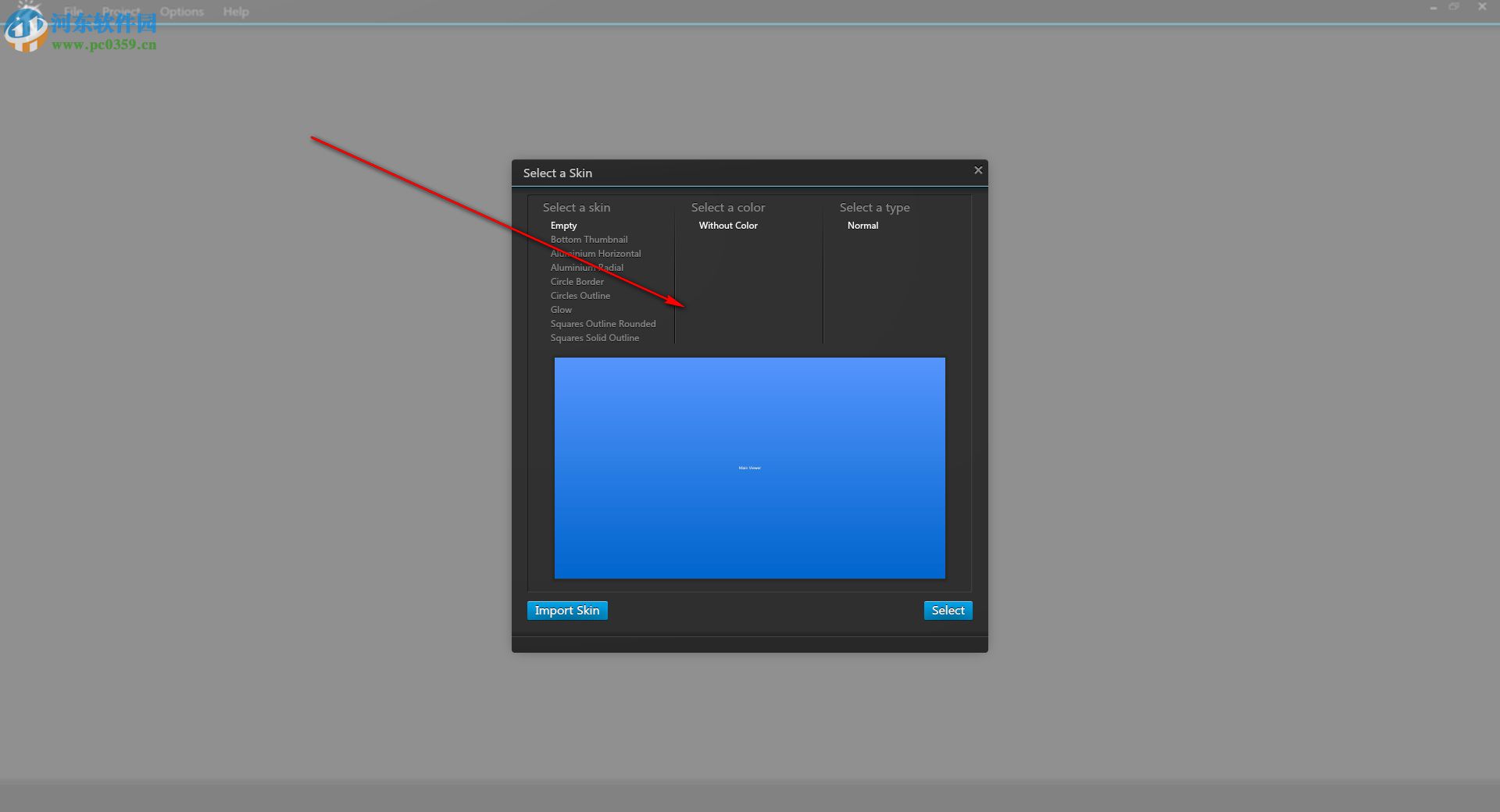Choose the Squares Solid Outline skin
This screenshot has height=812, width=1500.
coord(595,338)
